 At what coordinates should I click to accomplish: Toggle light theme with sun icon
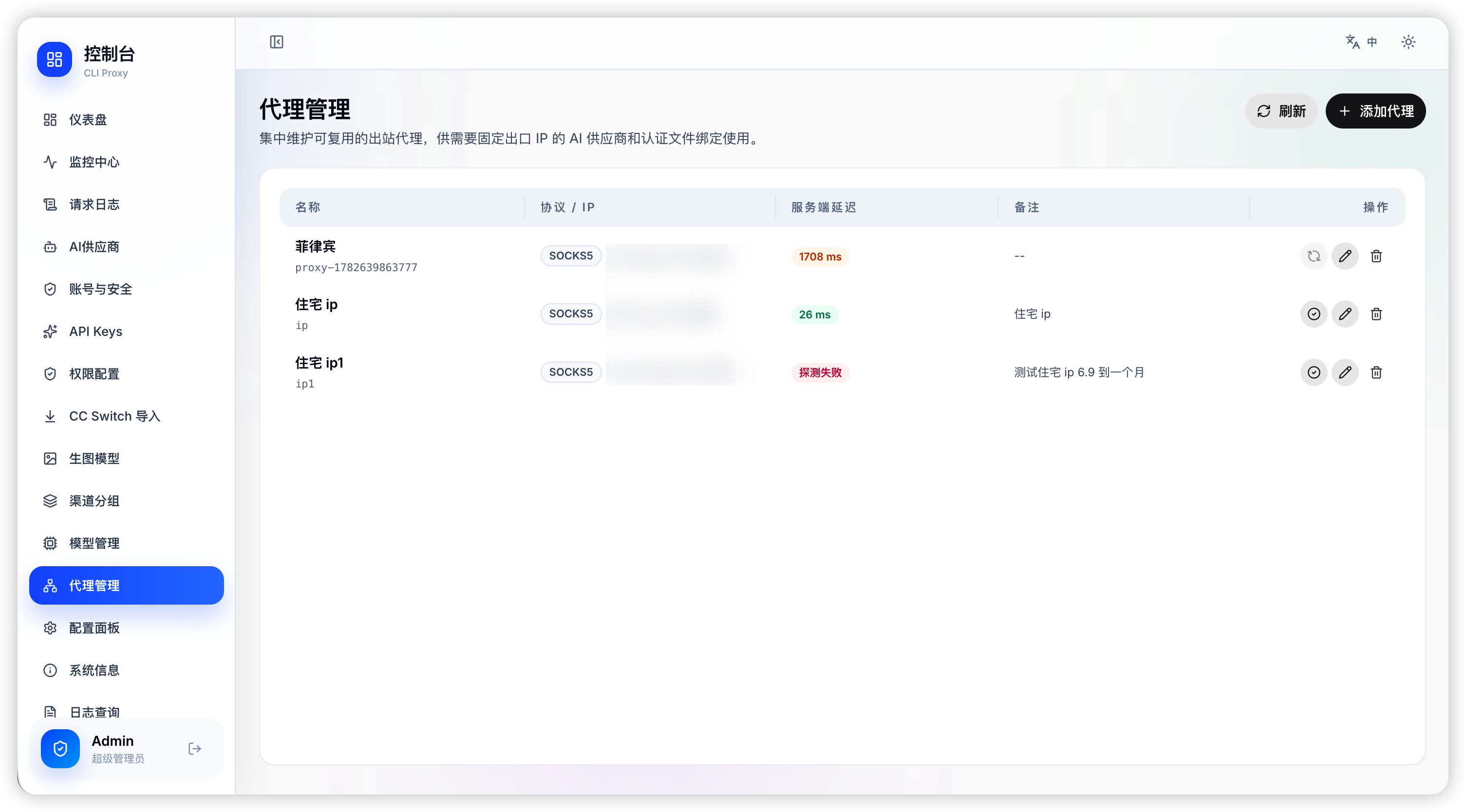pyautogui.click(x=1408, y=42)
